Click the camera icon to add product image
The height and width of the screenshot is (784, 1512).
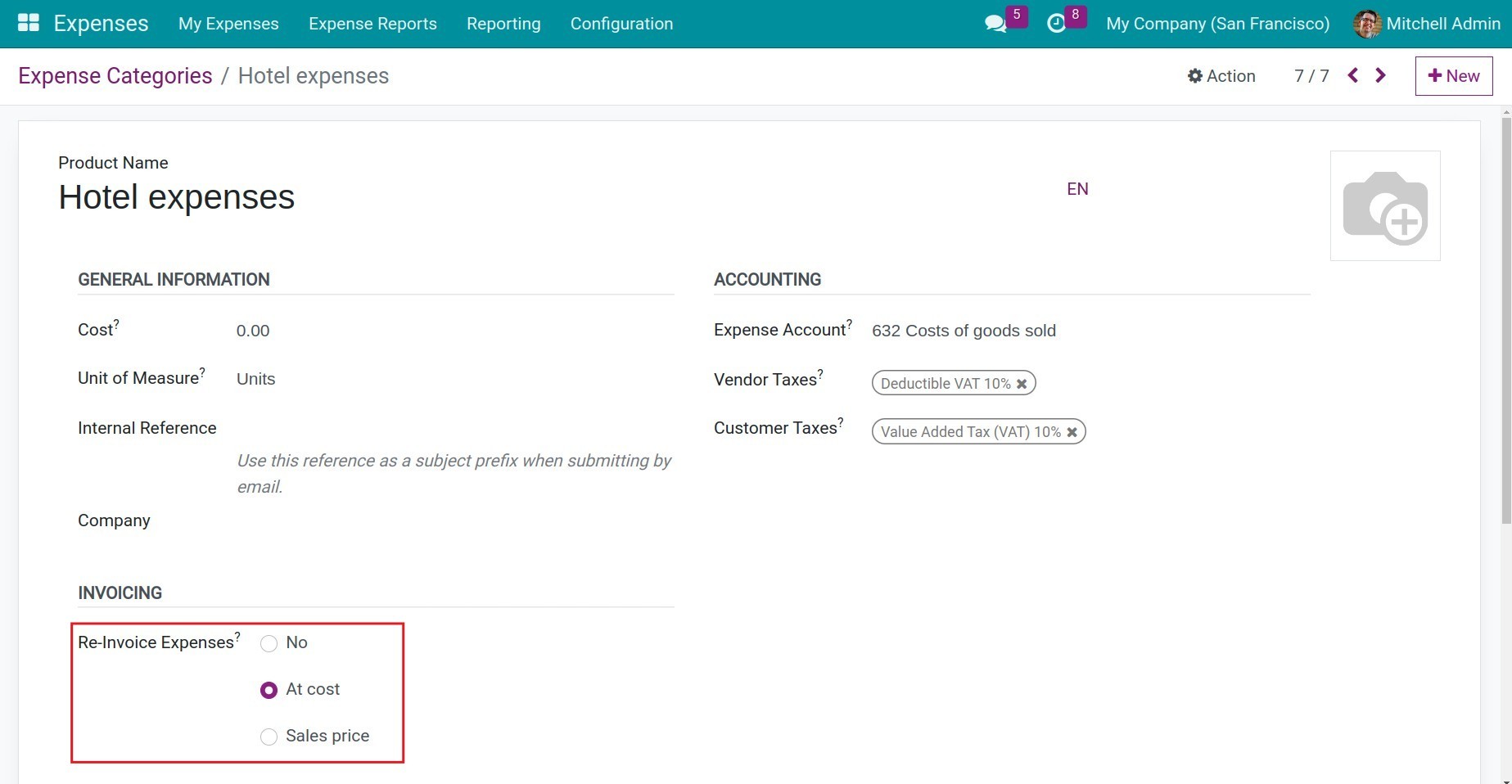coord(1385,205)
